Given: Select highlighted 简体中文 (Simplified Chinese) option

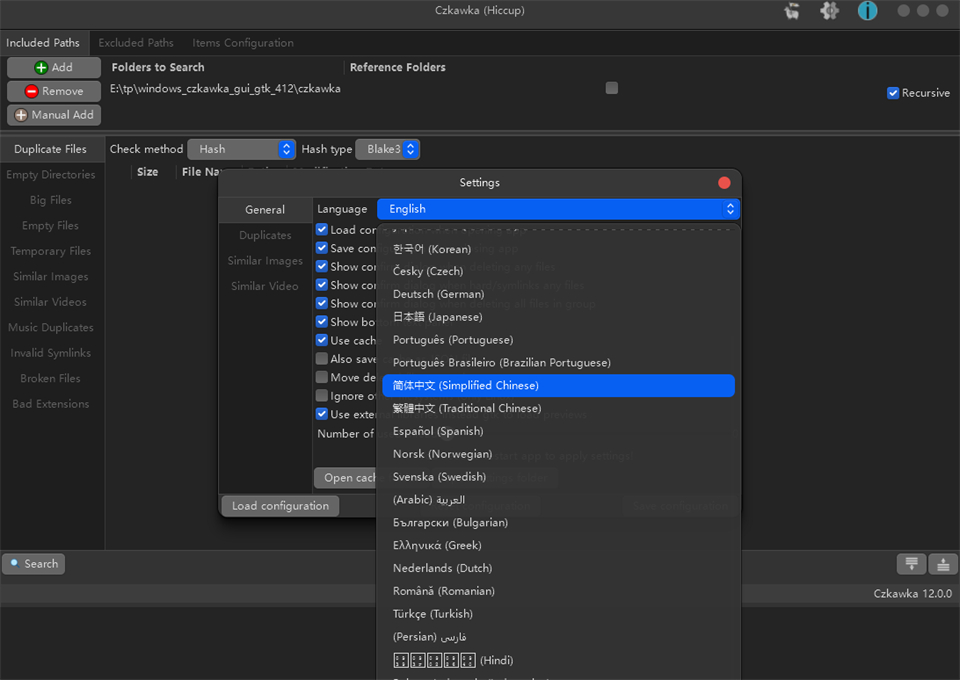Looking at the screenshot, I should (558, 386).
